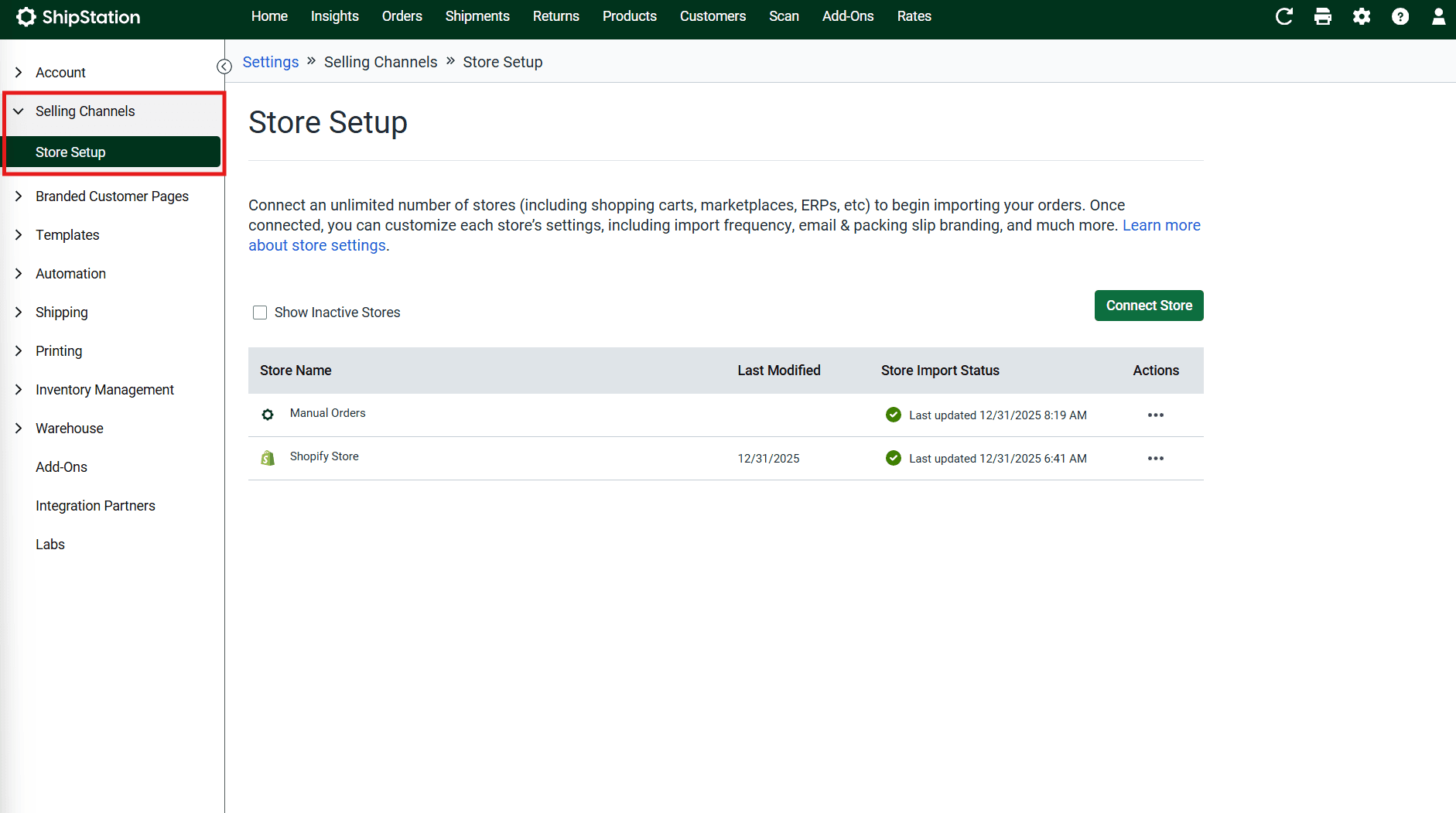
Task: Click the ShipStation logo
Action: pyautogui.click(x=78, y=17)
